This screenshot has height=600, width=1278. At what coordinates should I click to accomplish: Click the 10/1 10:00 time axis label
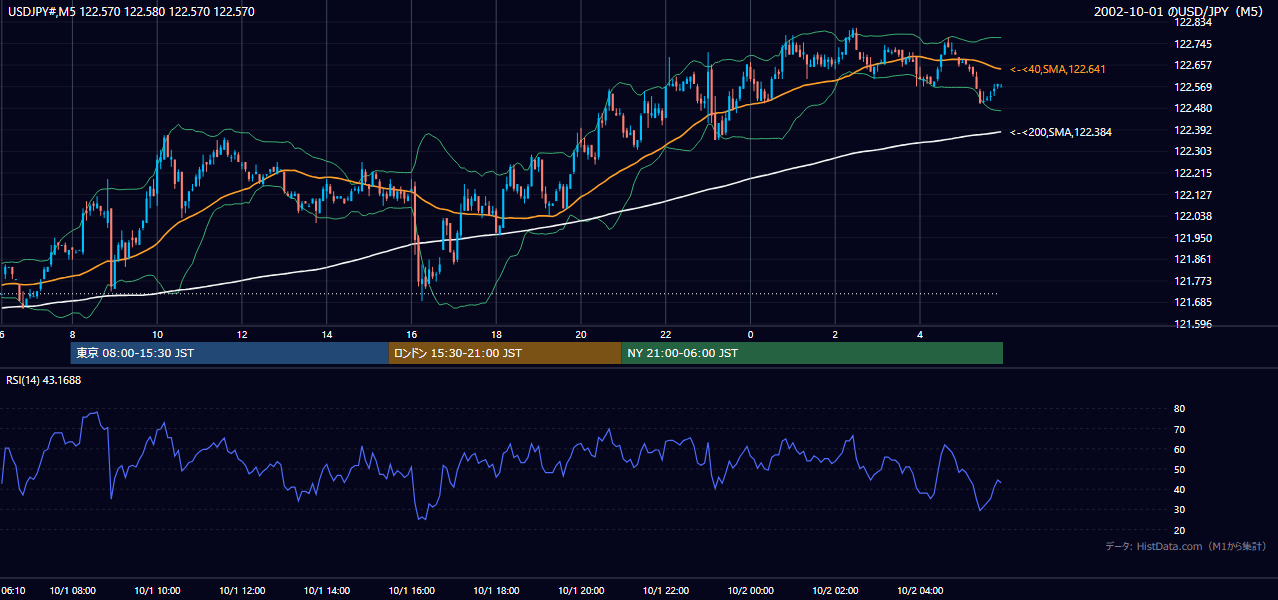tap(157, 591)
